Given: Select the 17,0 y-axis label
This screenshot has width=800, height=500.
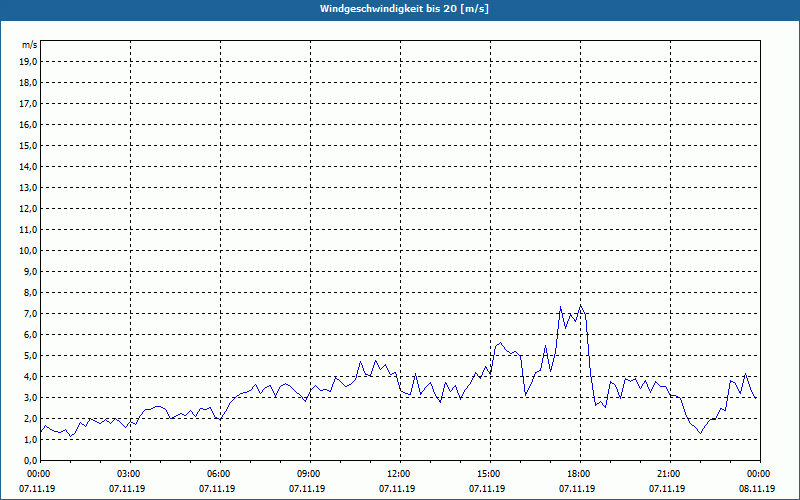Looking at the screenshot, I should click(28, 104).
